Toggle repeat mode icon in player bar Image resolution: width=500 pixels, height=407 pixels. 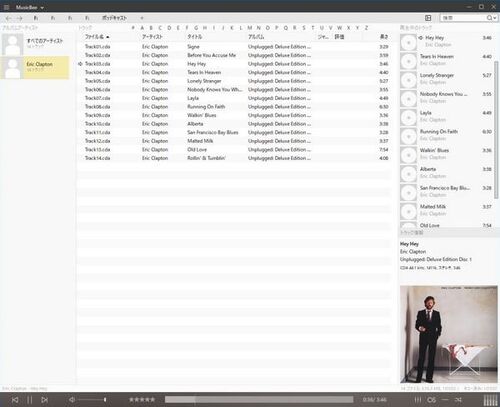click(x=445, y=399)
